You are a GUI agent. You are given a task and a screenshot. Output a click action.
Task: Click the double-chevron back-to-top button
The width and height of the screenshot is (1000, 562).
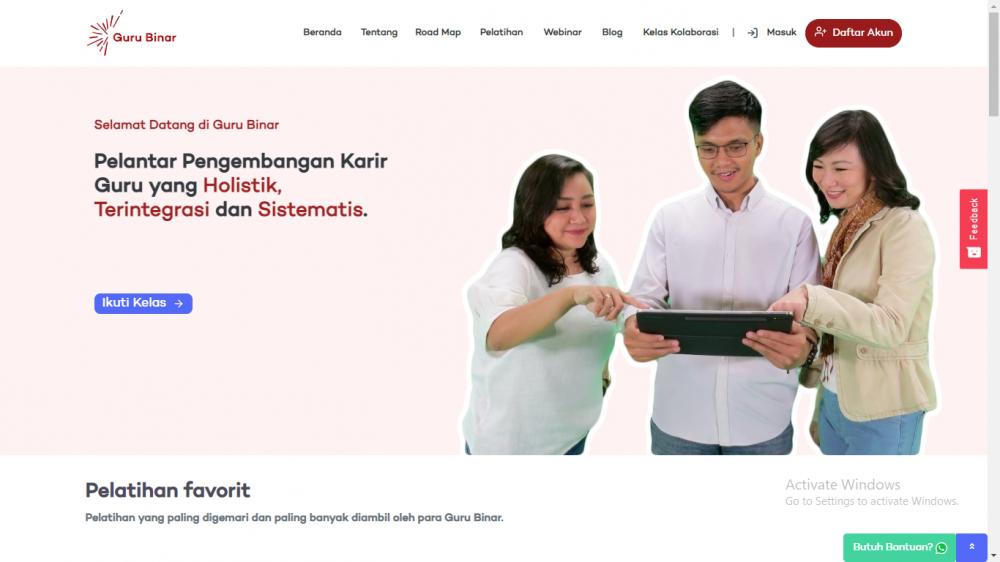[971, 547]
